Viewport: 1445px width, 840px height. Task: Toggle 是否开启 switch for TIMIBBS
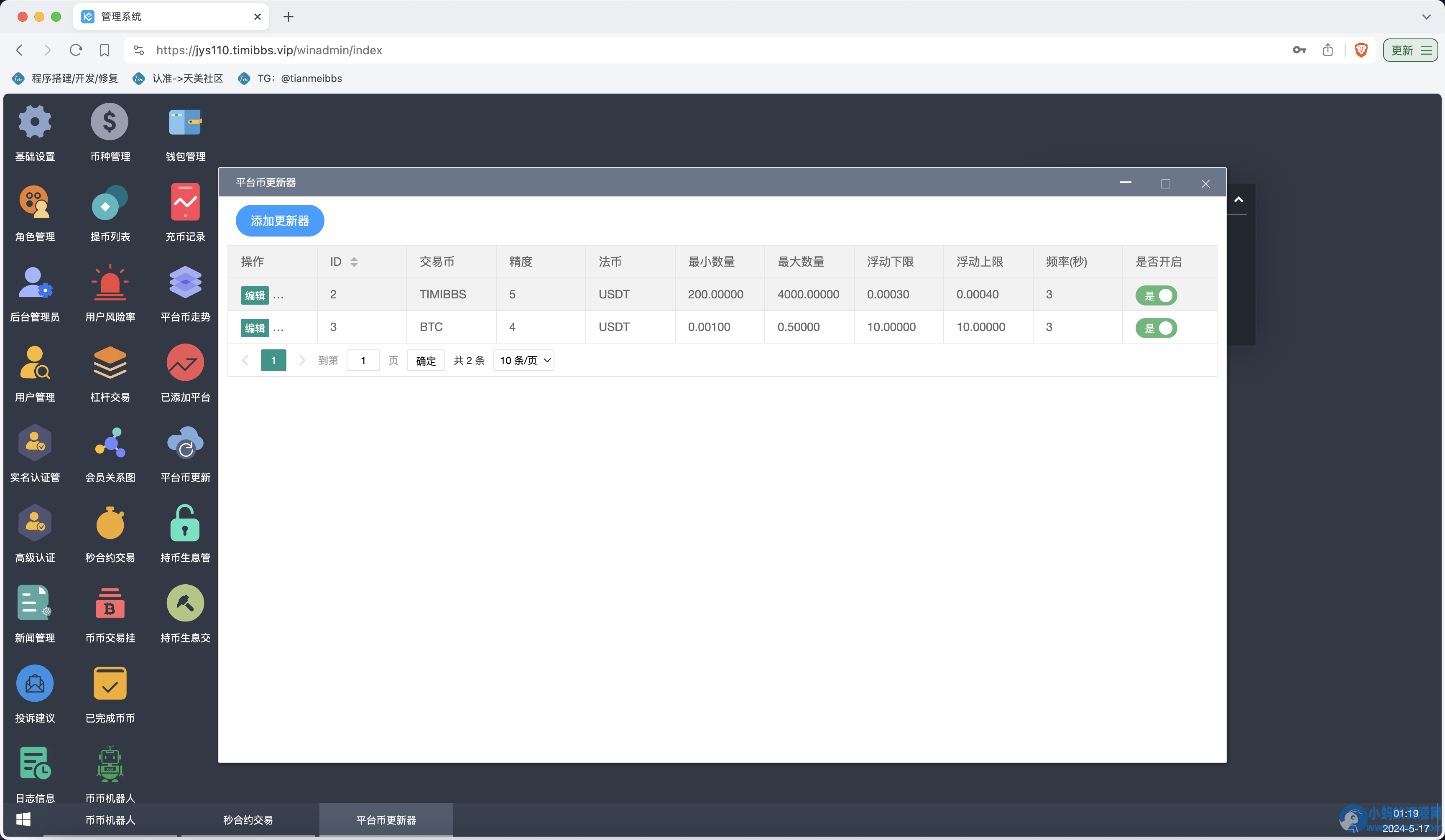(x=1156, y=295)
